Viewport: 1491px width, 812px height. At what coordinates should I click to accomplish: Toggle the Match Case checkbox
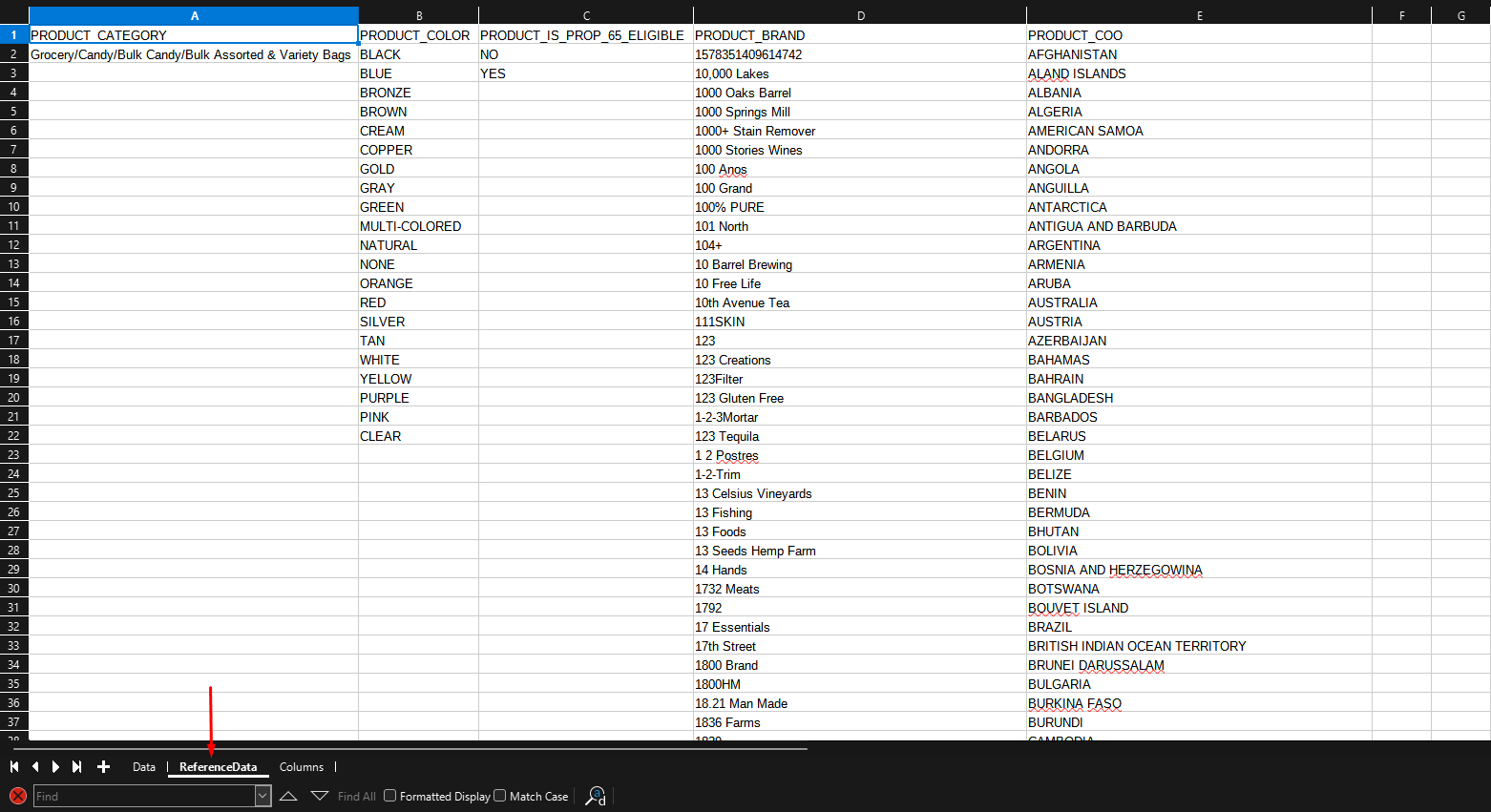tap(500, 796)
